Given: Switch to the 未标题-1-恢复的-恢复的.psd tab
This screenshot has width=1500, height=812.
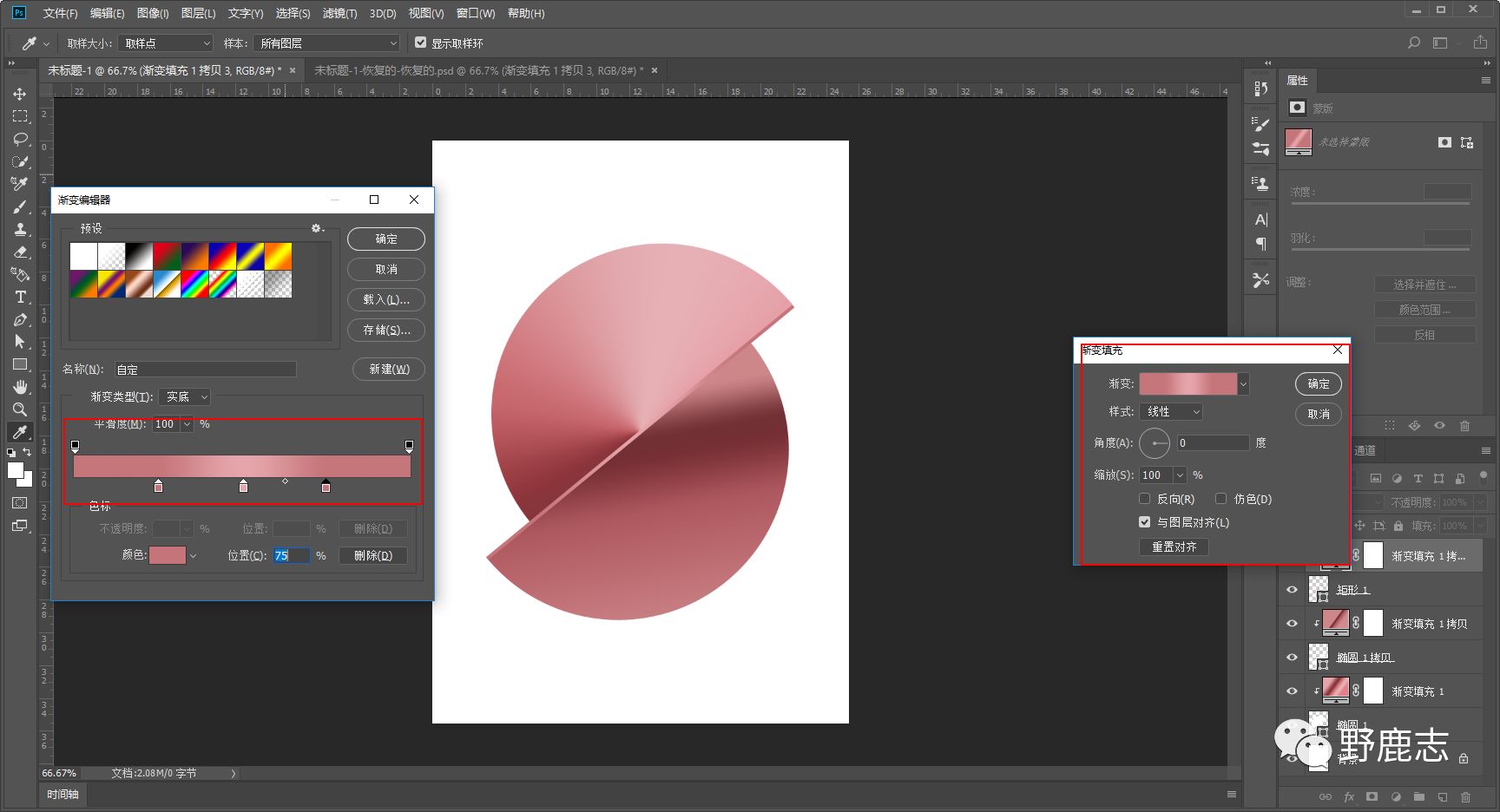Looking at the screenshot, I should 477,70.
